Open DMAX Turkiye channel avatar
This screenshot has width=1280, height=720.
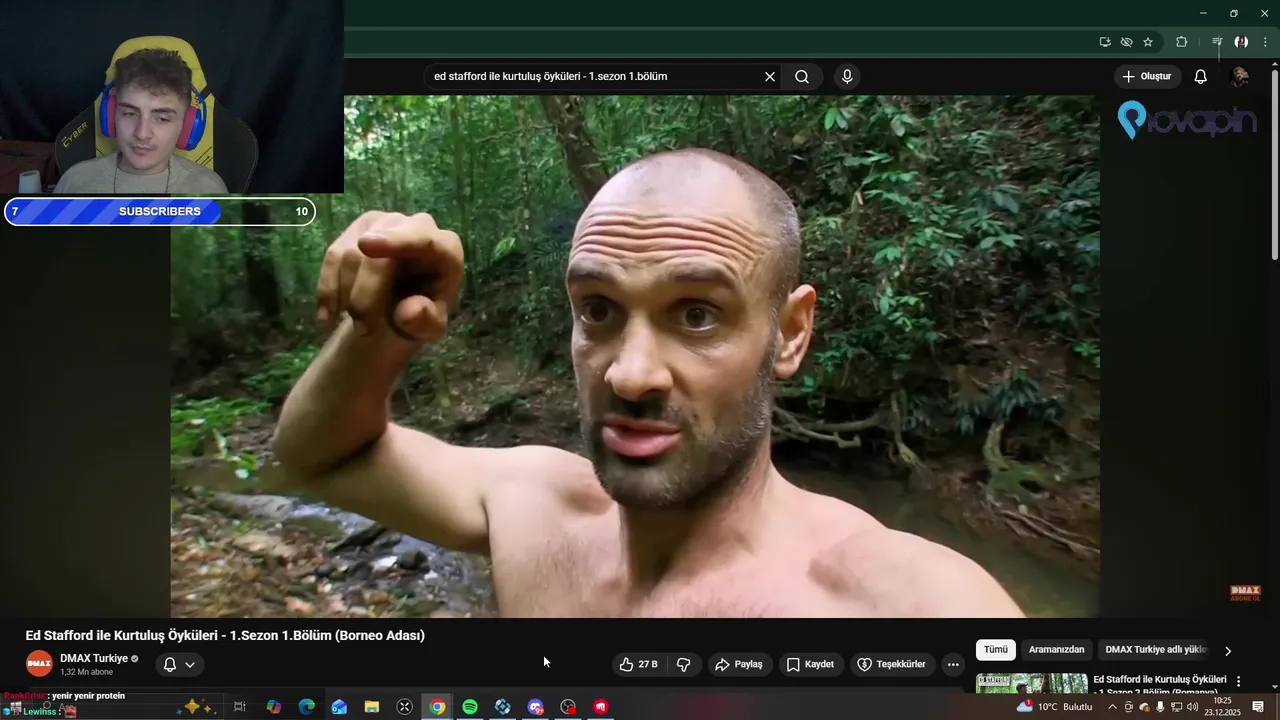pyautogui.click(x=39, y=664)
